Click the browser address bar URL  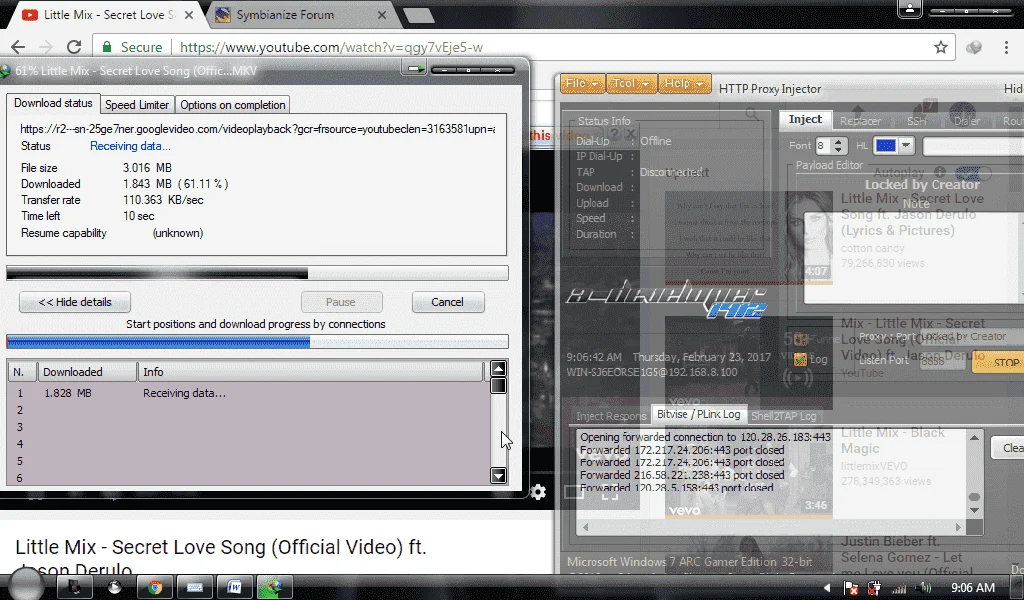coord(331,47)
